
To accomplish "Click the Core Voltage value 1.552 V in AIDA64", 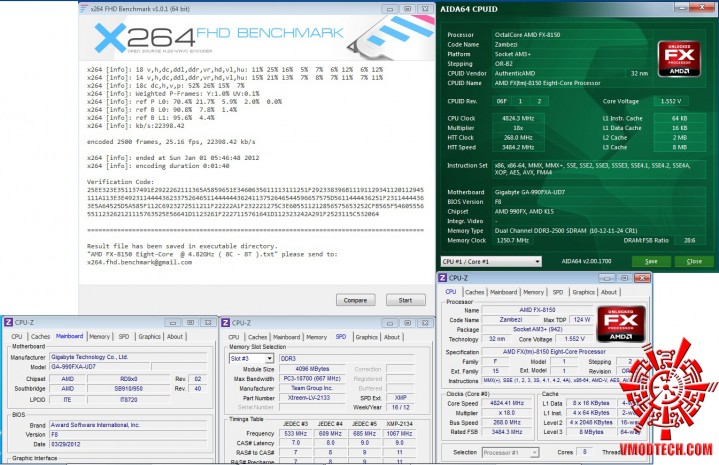I will point(671,101).
